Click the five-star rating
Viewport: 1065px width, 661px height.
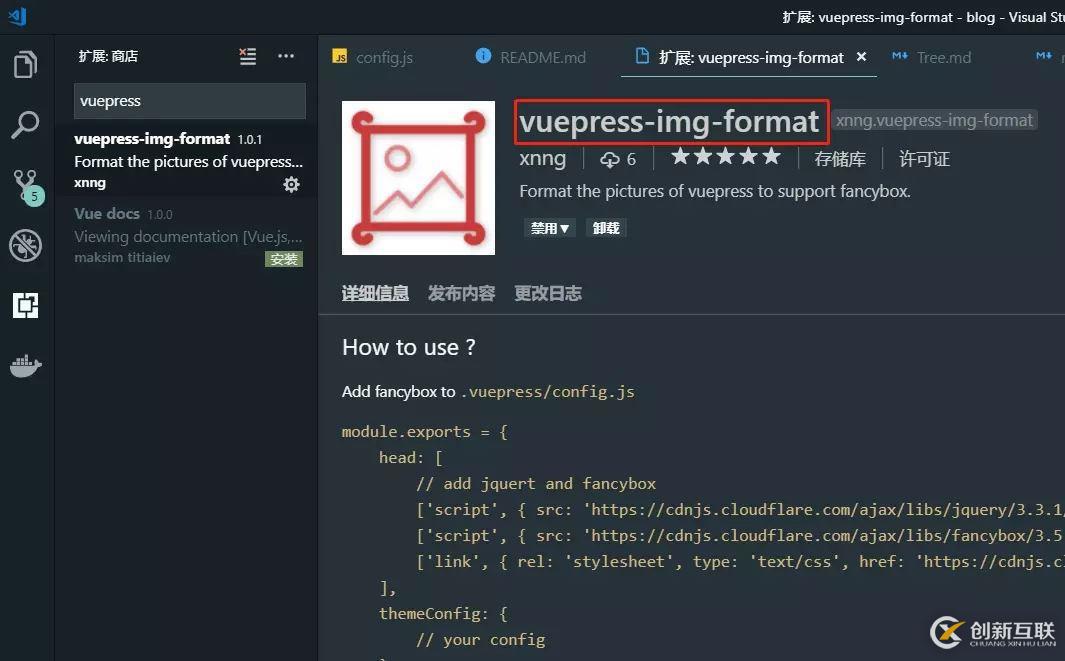click(x=726, y=158)
